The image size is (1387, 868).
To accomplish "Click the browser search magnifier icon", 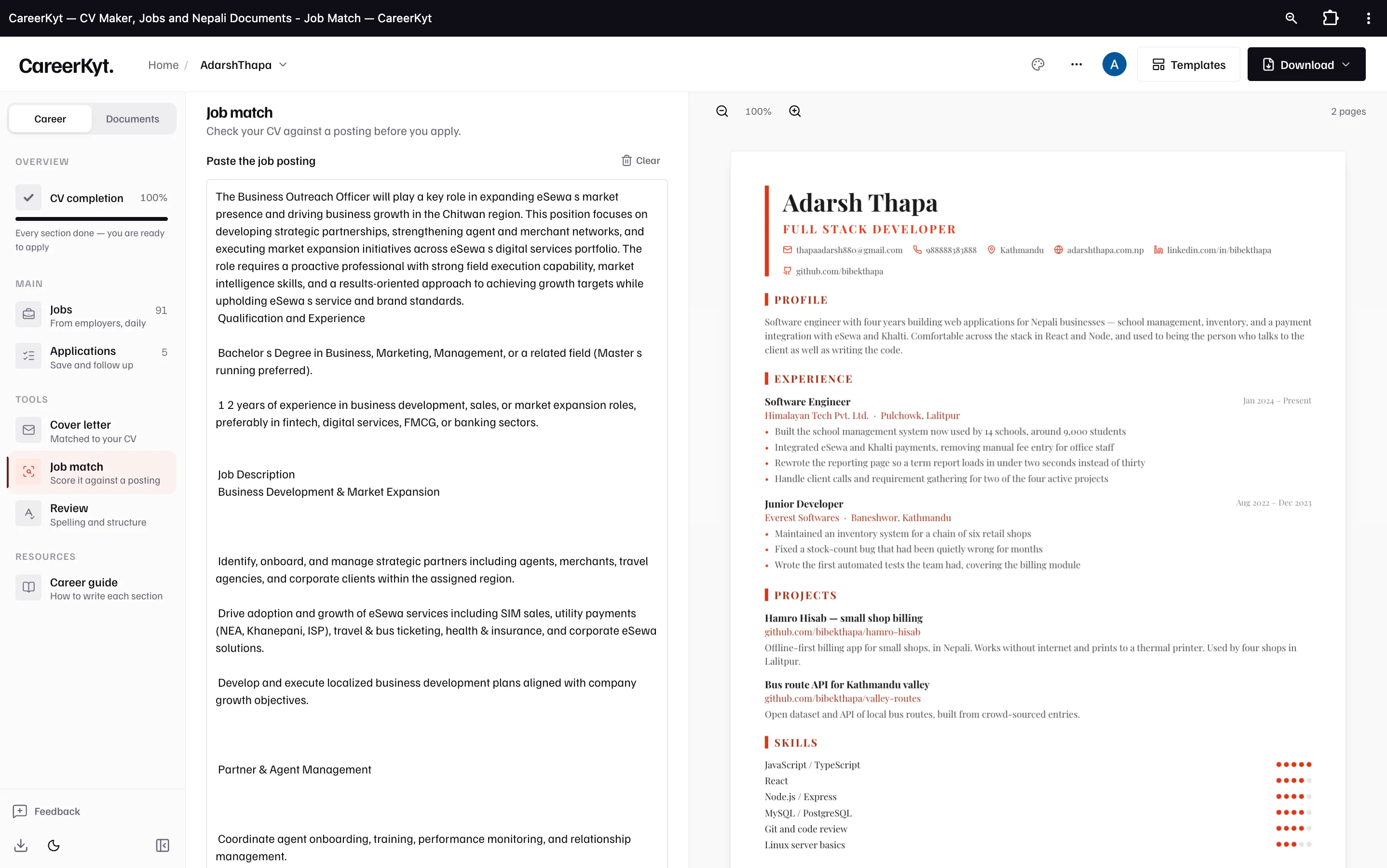I will tap(1291, 18).
